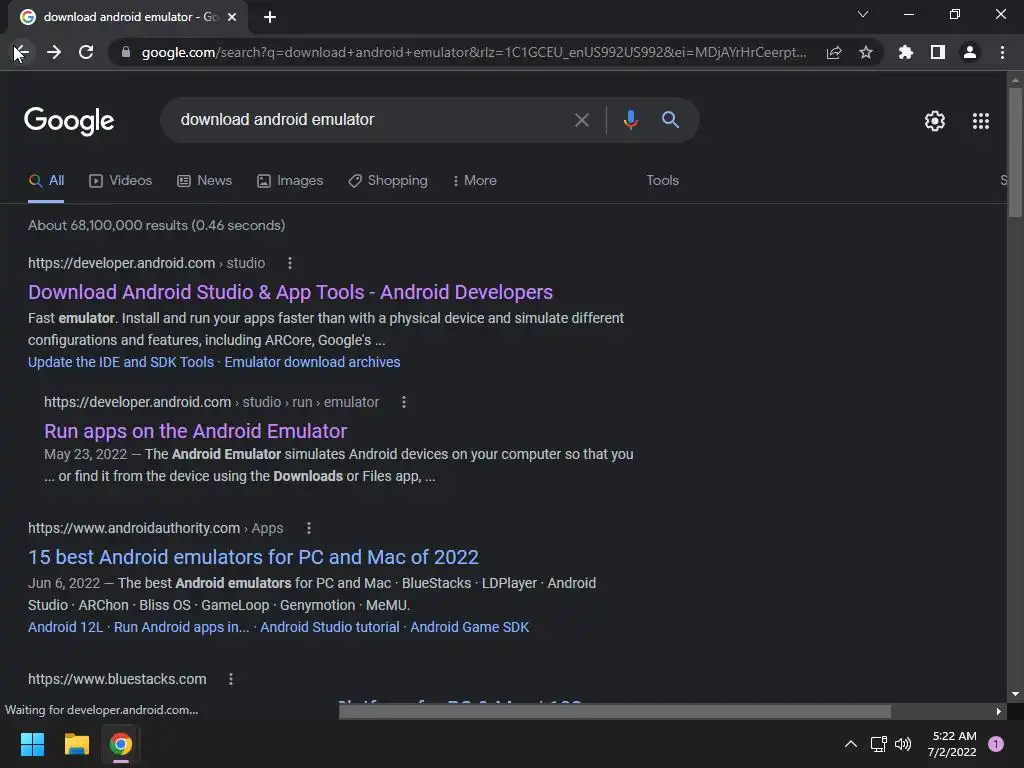This screenshot has width=1024, height=768.
Task: Follow the 'Run Android apps in...' sitelink
Action: (182, 627)
